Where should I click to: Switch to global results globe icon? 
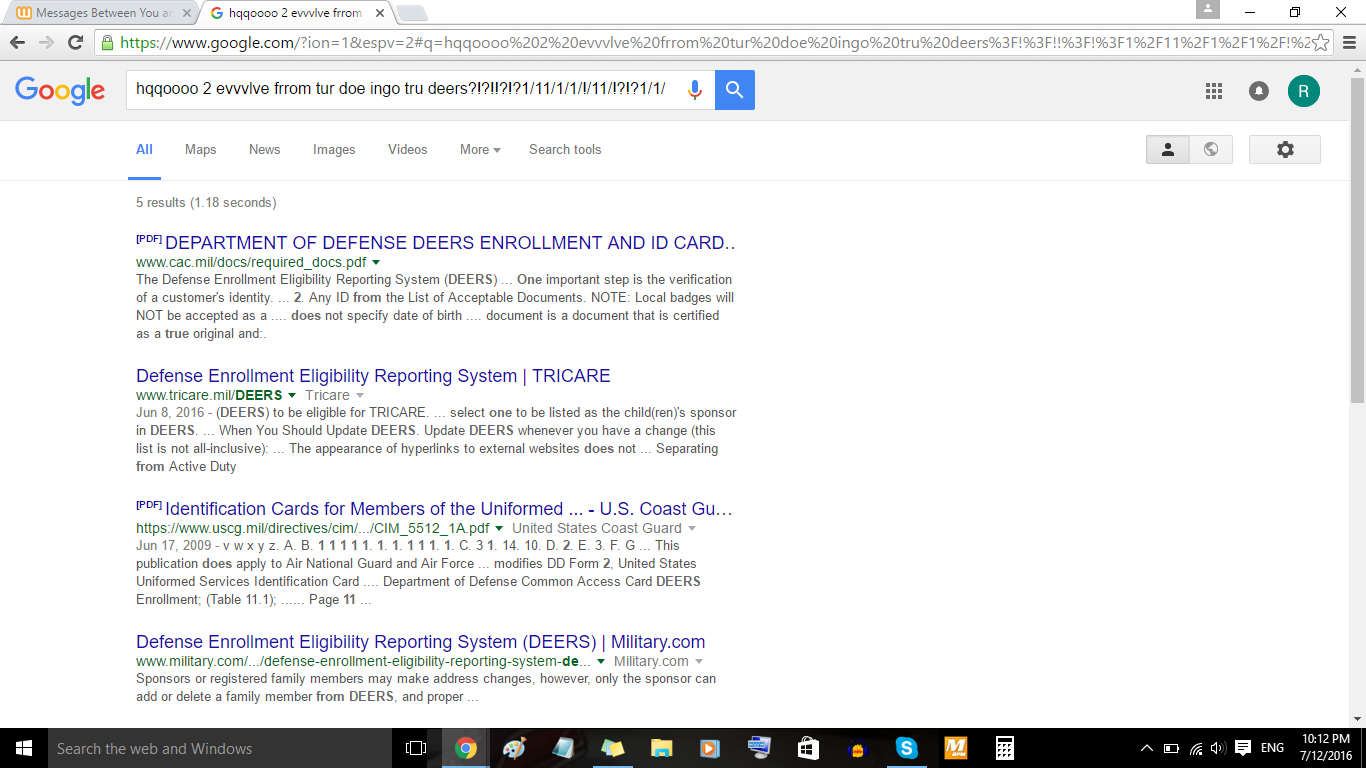pyautogui.click(x=1211, y=149)
